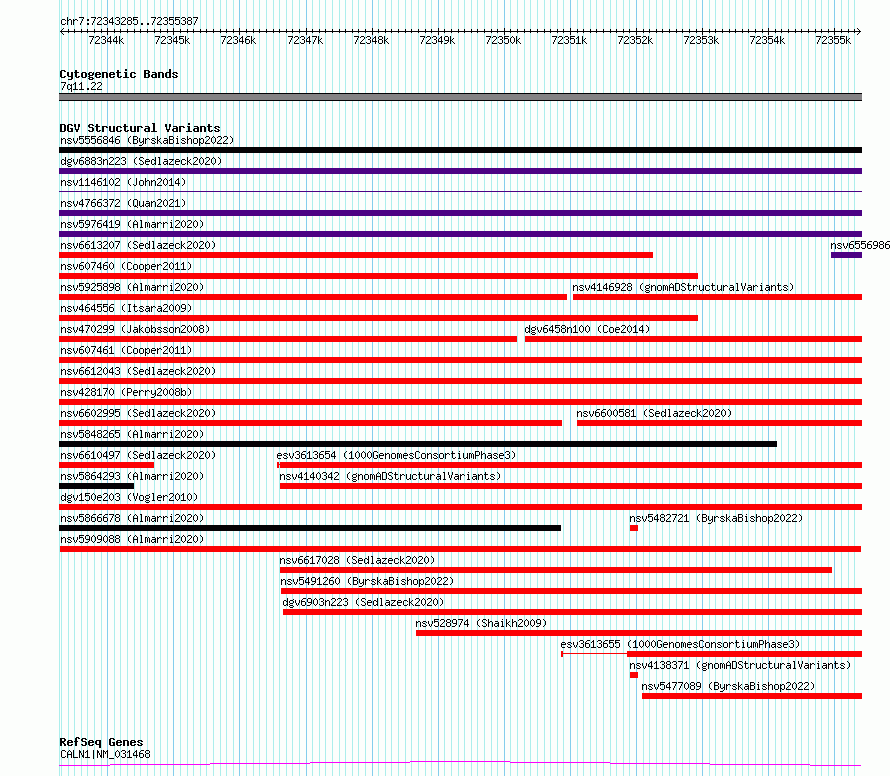Click the 72344k ruler tick label
Image resolution: width=890 pixels, height=776 pixels.
coord(106,40)
